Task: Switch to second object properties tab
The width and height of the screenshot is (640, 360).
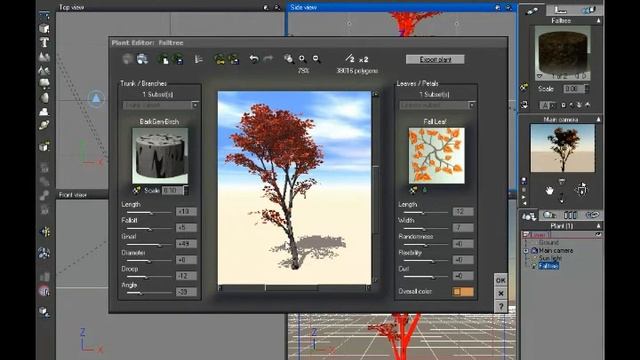Action: point(560,11)
